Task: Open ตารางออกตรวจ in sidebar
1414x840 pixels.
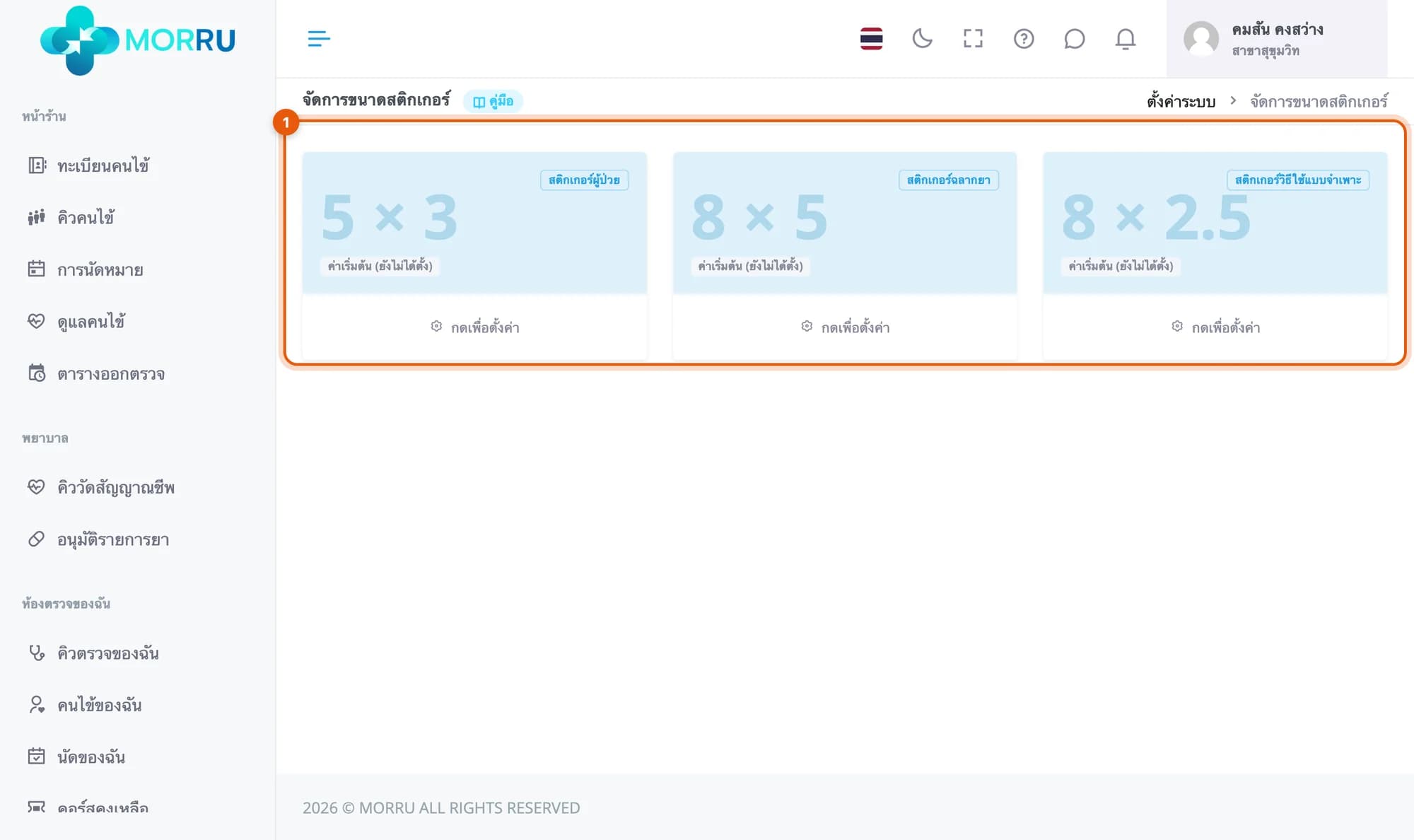Action: click(96, 373)
